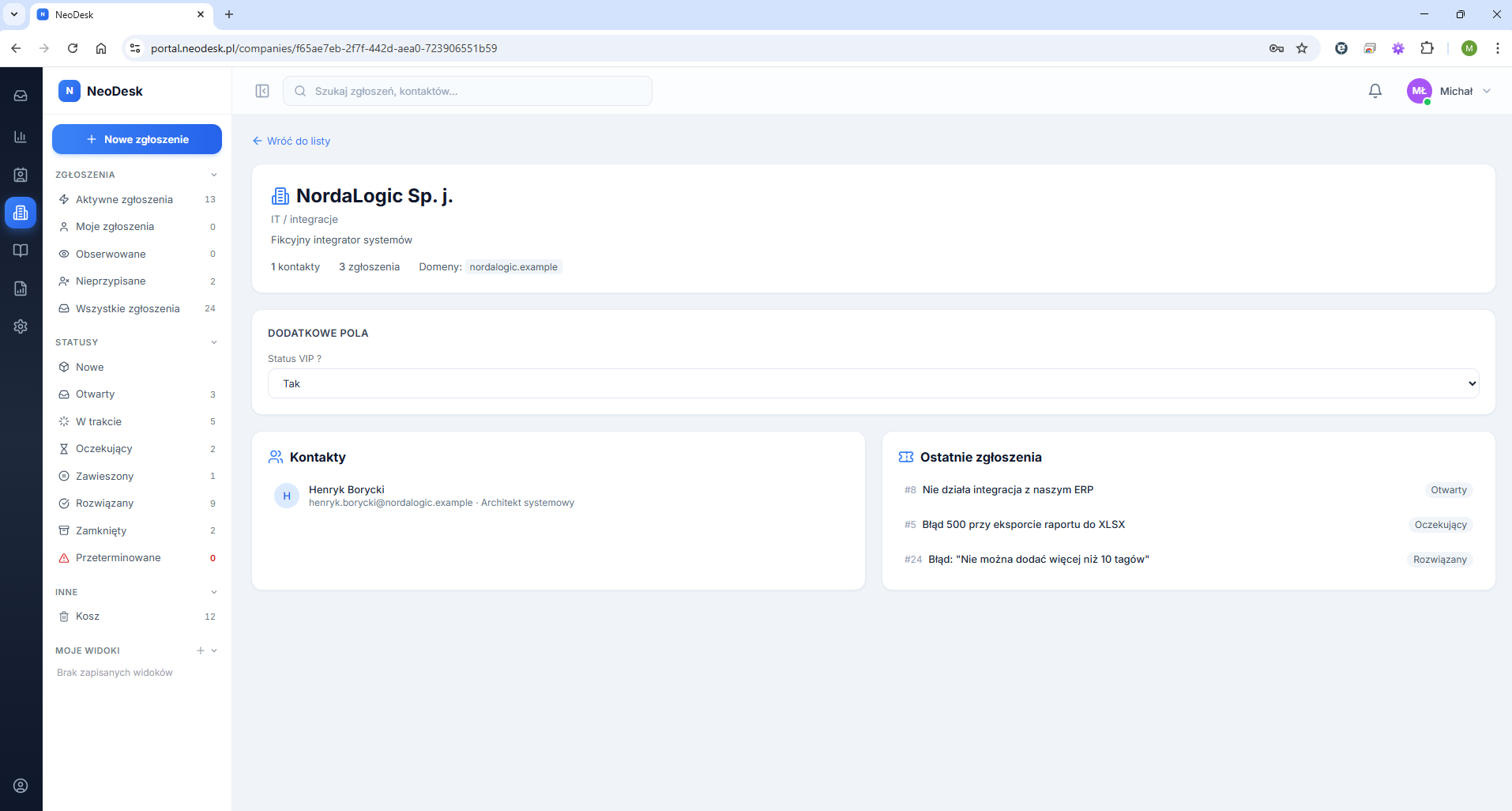
Task: Click in the search tickets field
Action: coord(468,91)
